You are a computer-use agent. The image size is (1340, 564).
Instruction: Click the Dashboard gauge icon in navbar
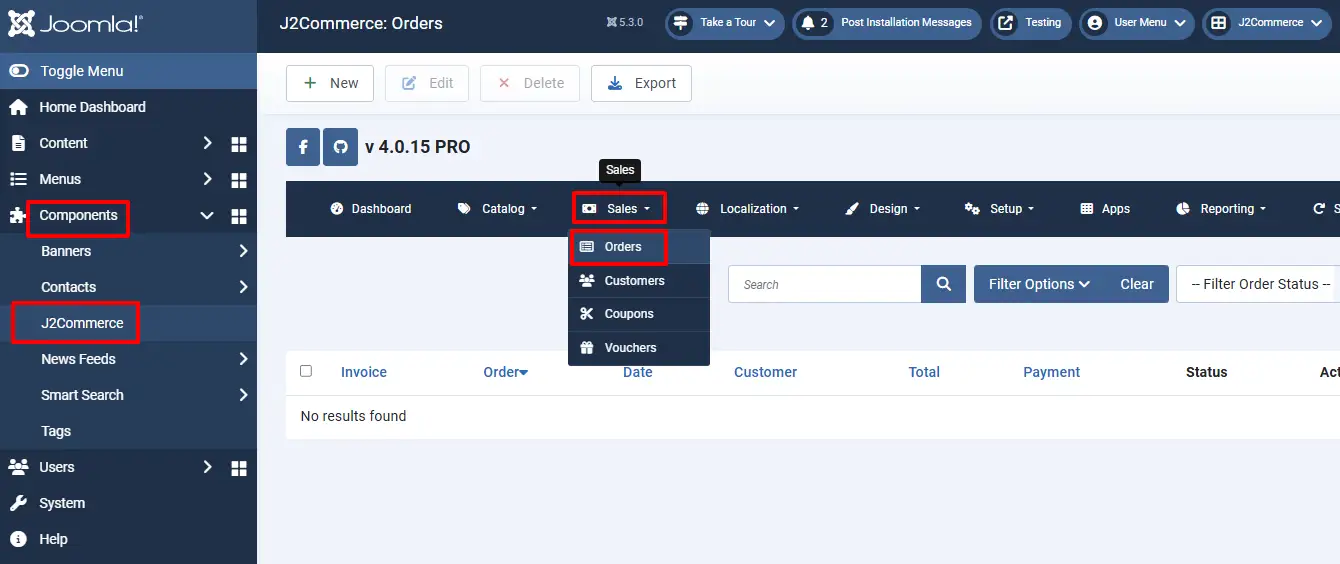337,209
